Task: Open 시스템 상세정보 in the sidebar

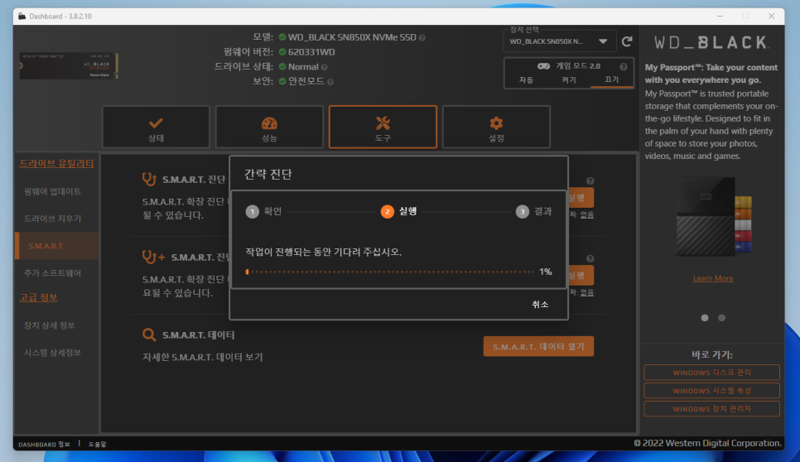Action: coord(53,352)
